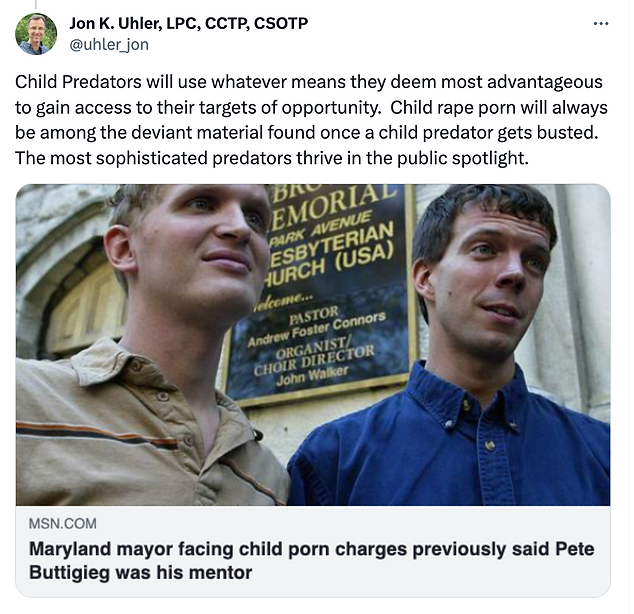Open the display name Jon K. Uhler, LPC, CCTP, CSOTP
Viewport: 634px width, 614px height.
pyautogui.click(x=188, y=23)
